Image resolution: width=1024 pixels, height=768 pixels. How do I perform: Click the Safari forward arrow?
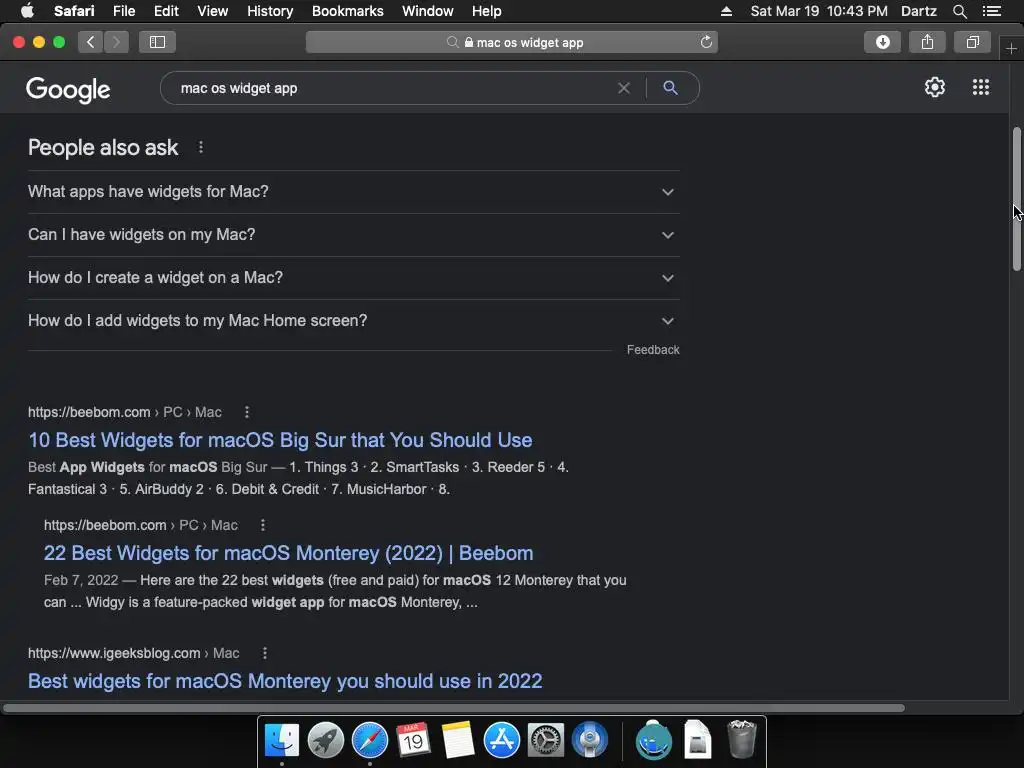(116, 42)
